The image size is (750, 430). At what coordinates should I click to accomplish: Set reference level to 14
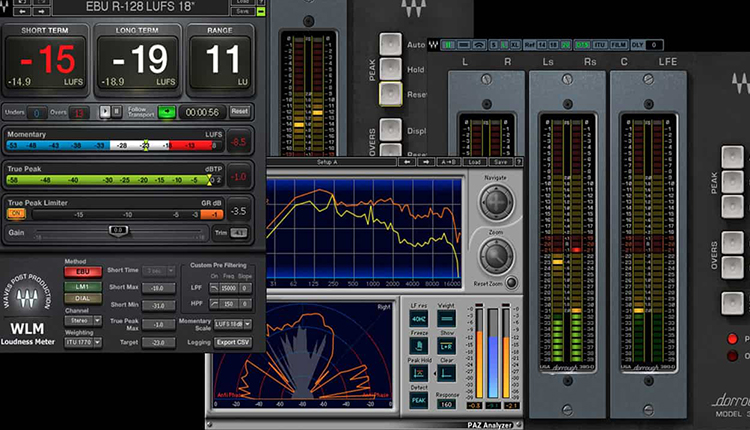[541, 45]
